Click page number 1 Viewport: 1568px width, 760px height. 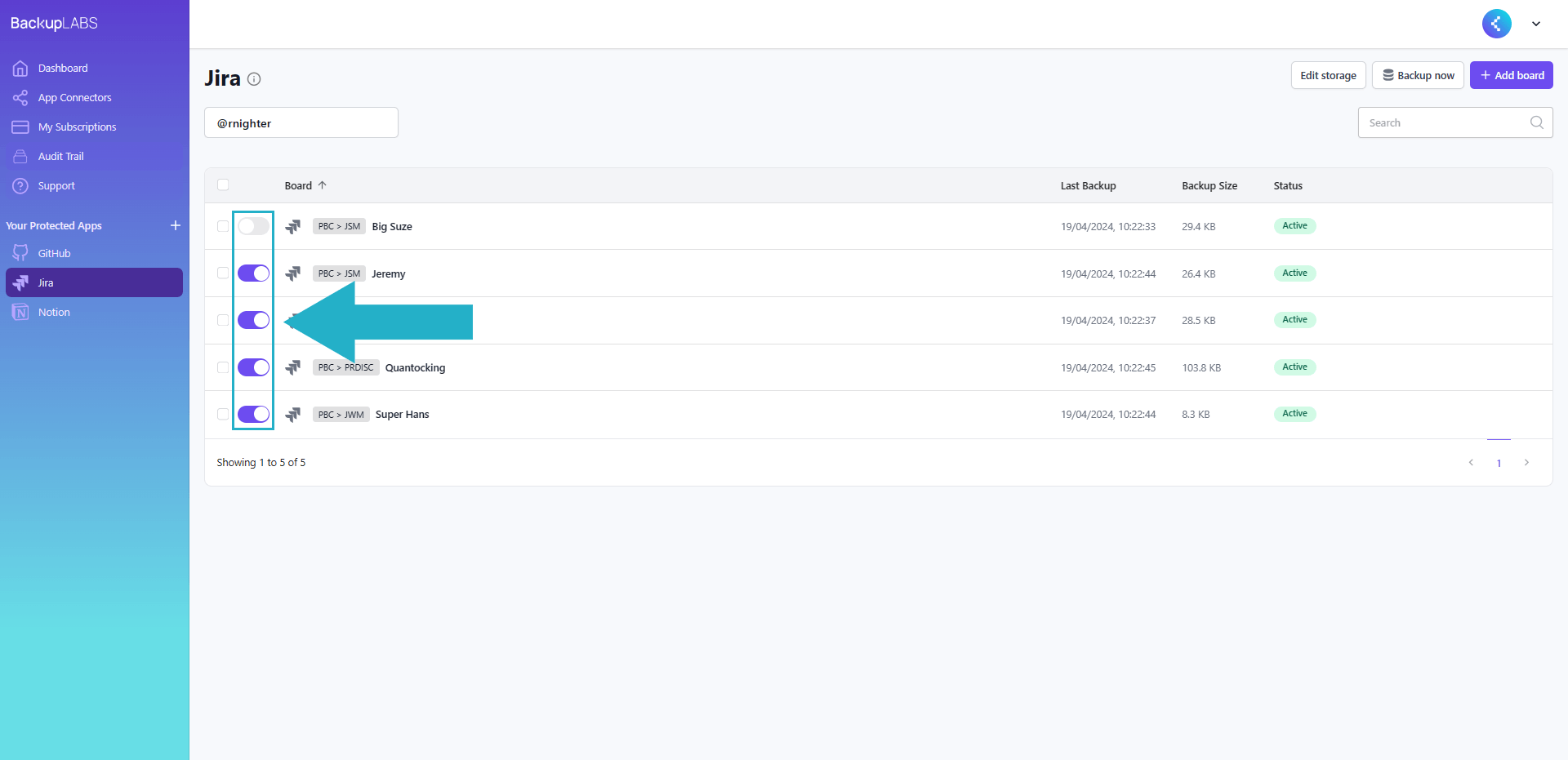[x=1499, y=463]
